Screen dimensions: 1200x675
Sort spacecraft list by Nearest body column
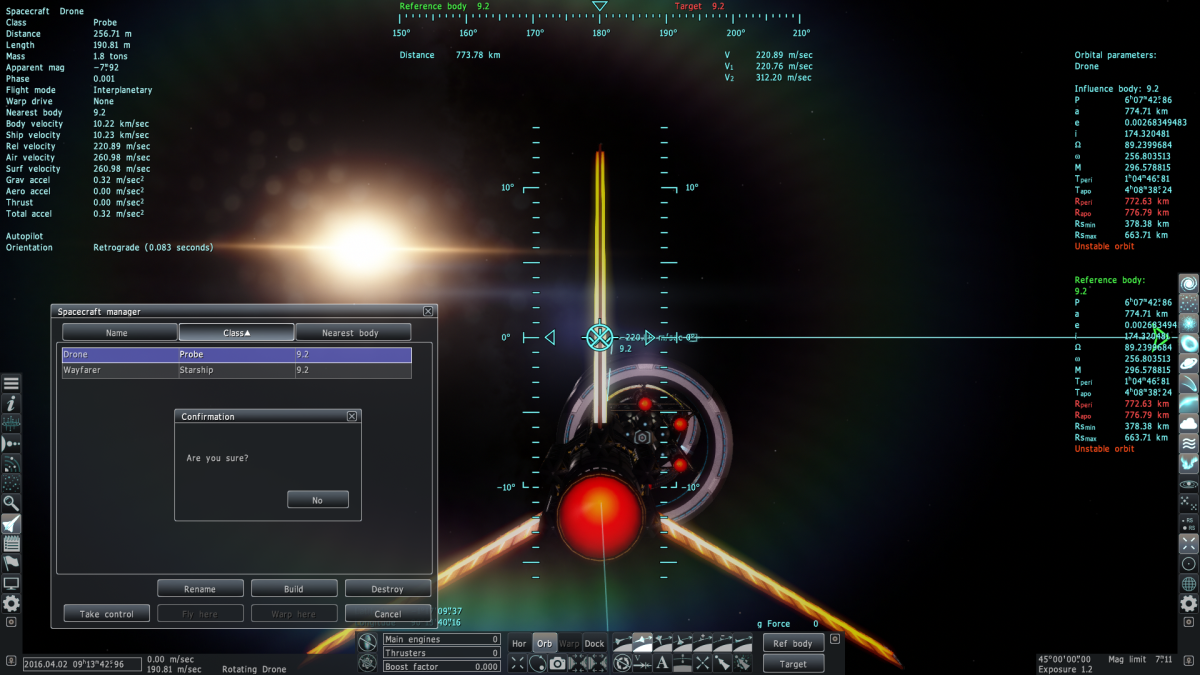[353, 332]
